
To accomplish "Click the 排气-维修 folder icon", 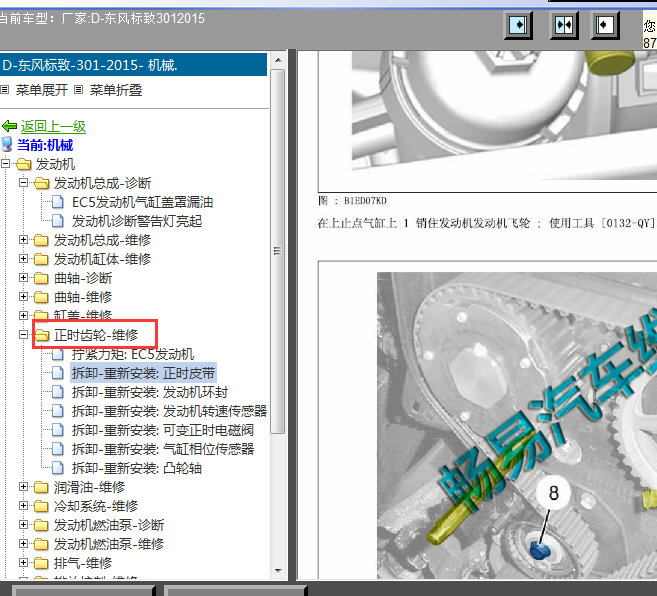I will pyautogui.click(x=41, y=563).
